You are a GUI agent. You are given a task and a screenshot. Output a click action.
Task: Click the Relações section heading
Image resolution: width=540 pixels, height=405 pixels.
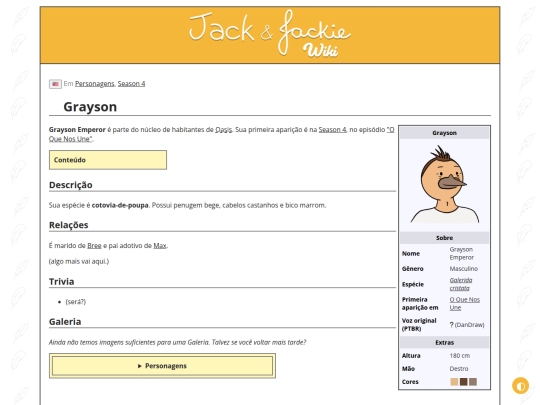(69, 225)
